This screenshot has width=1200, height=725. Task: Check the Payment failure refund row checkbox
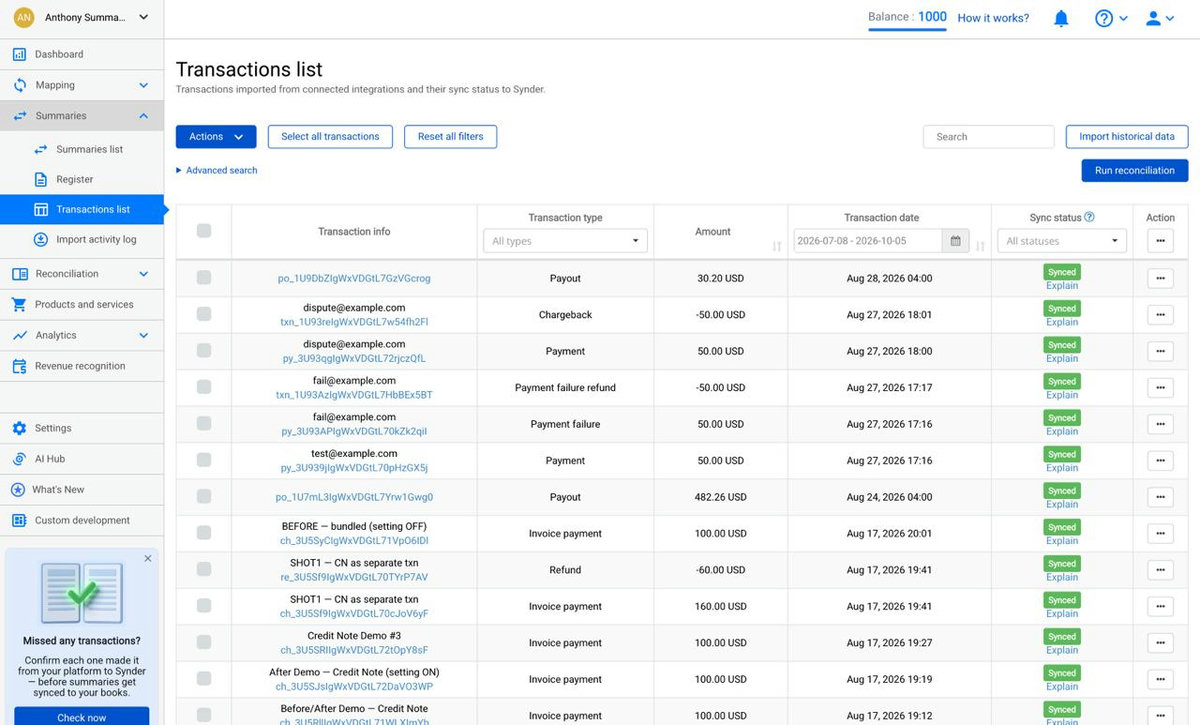coord(204,387)
